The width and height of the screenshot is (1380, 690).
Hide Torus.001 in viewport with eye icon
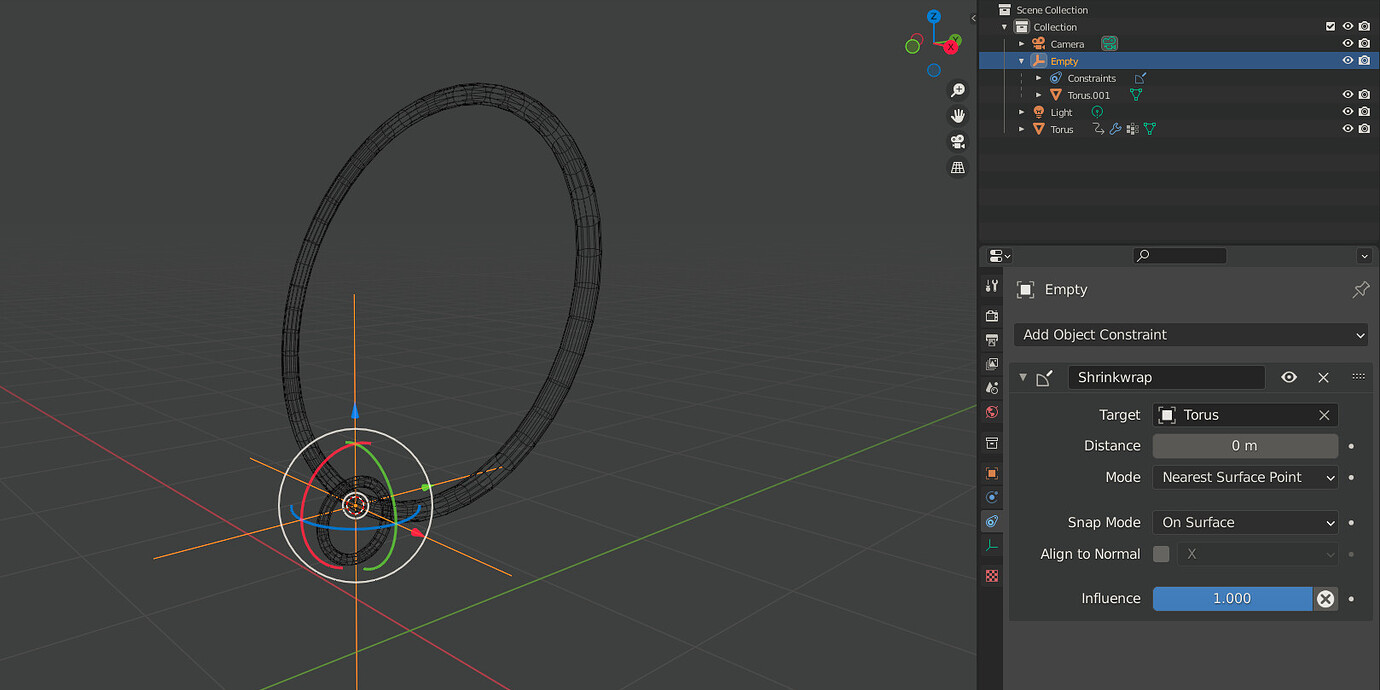[x=1347, y=95]
